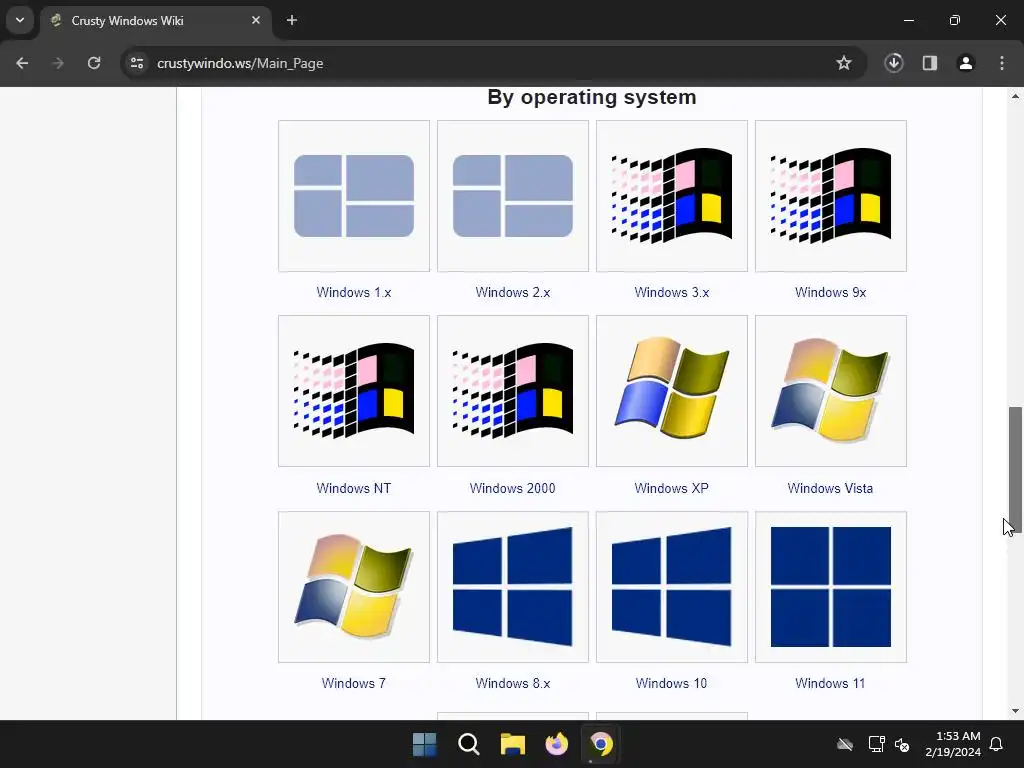Open the Windows NT flag logo thumbnail

click(353, 391)
